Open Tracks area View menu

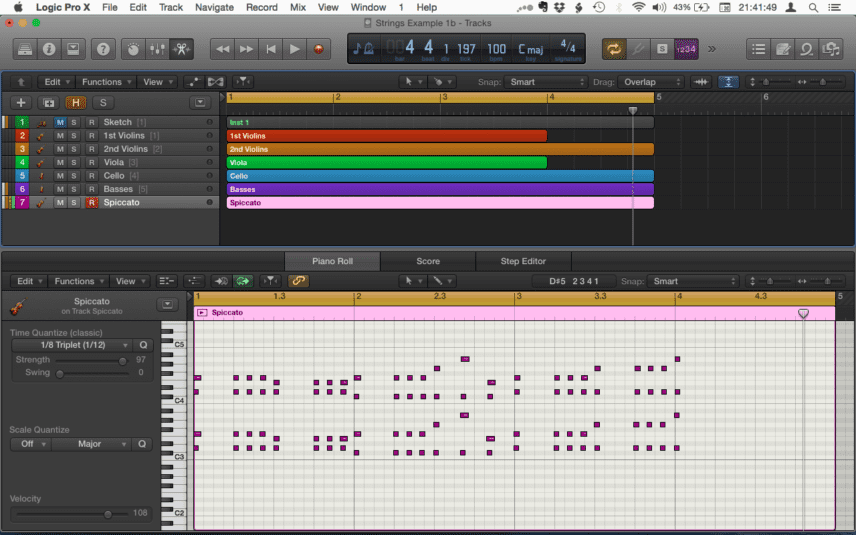[x=157, y=82]
